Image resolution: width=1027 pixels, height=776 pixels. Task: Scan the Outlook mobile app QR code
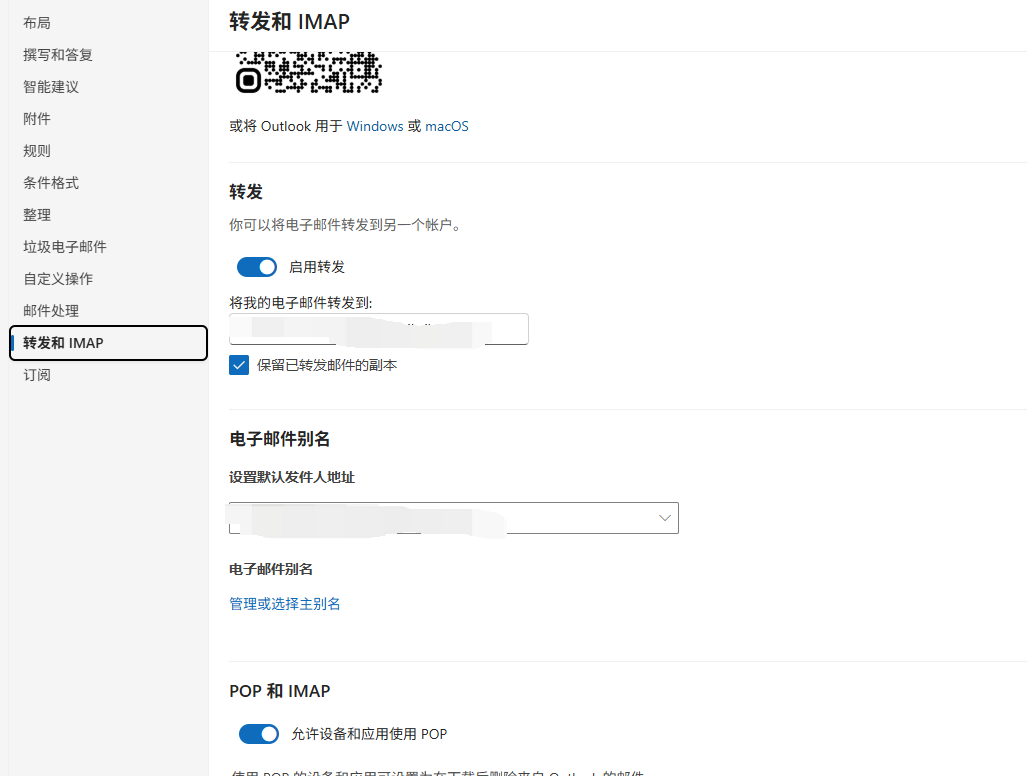[x=308, y=72]
